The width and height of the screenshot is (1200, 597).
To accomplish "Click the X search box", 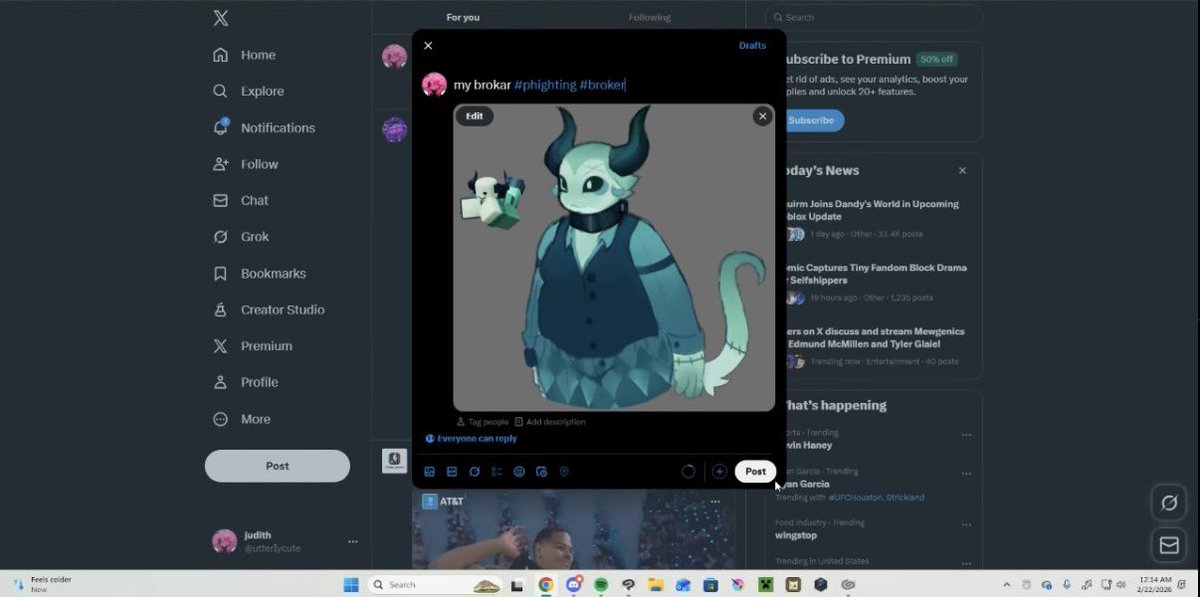I will [874, 17].
